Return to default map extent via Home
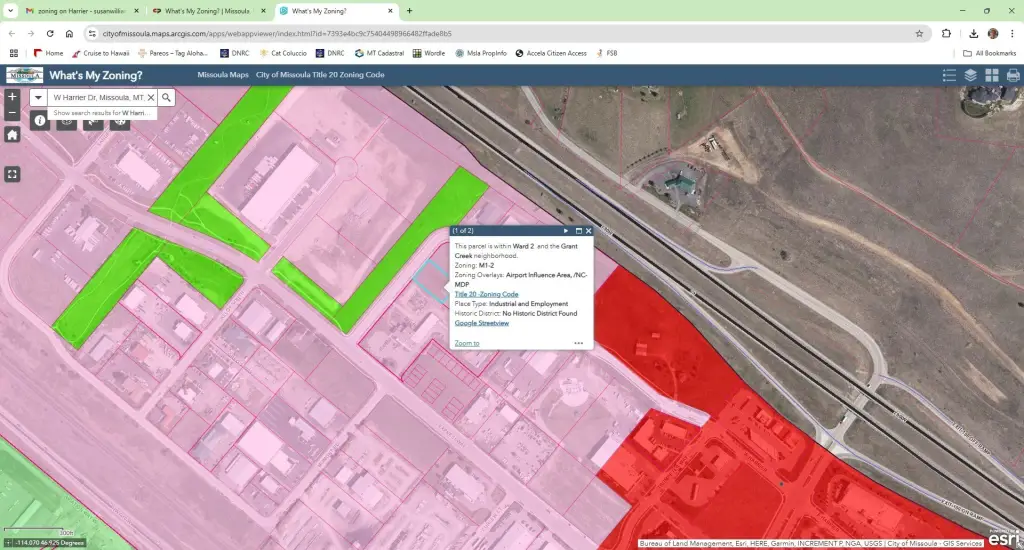 tap(12, 135)
